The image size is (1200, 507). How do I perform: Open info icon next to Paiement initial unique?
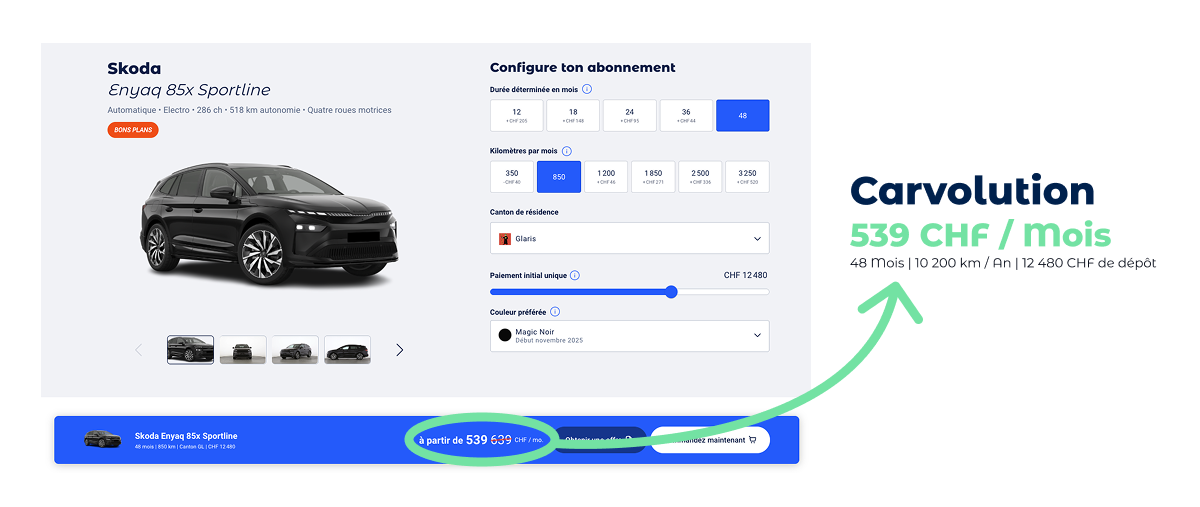[x=575, y=275]
